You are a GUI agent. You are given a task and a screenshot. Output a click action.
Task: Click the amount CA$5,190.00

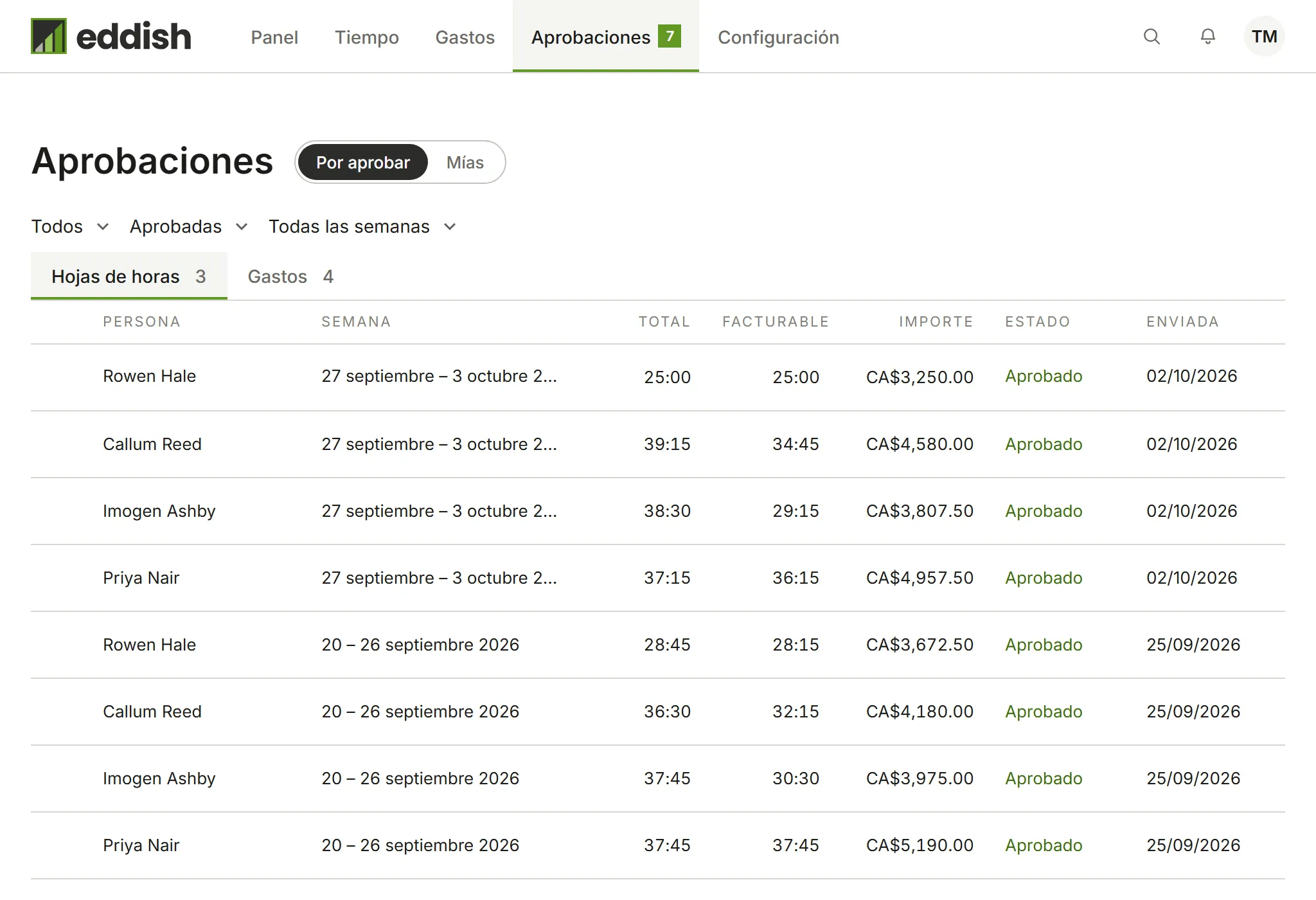(x=920, y=845)
